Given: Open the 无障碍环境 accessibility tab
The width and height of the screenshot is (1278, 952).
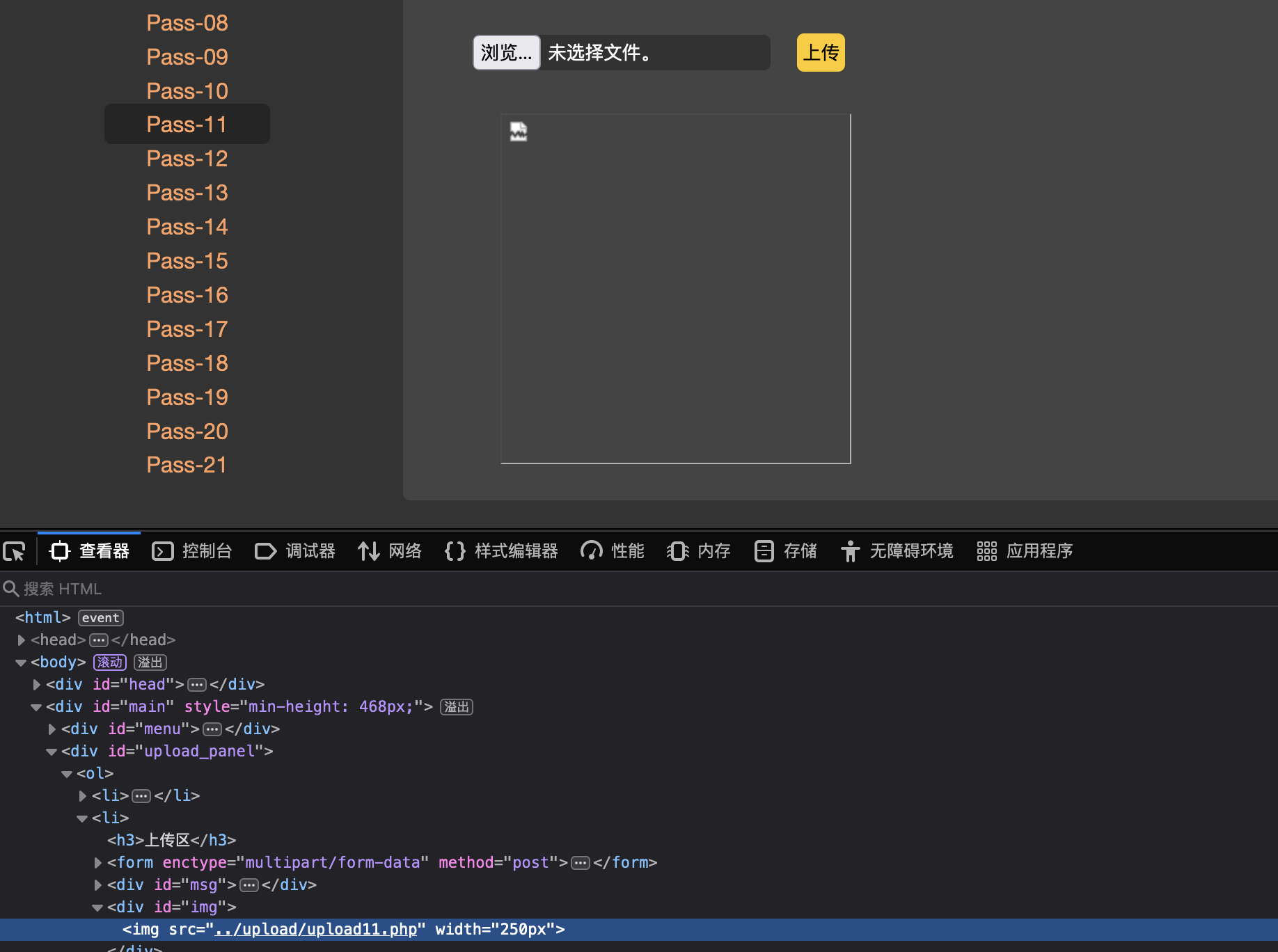Looking at the screenshot, I should [x=897, y=551].
